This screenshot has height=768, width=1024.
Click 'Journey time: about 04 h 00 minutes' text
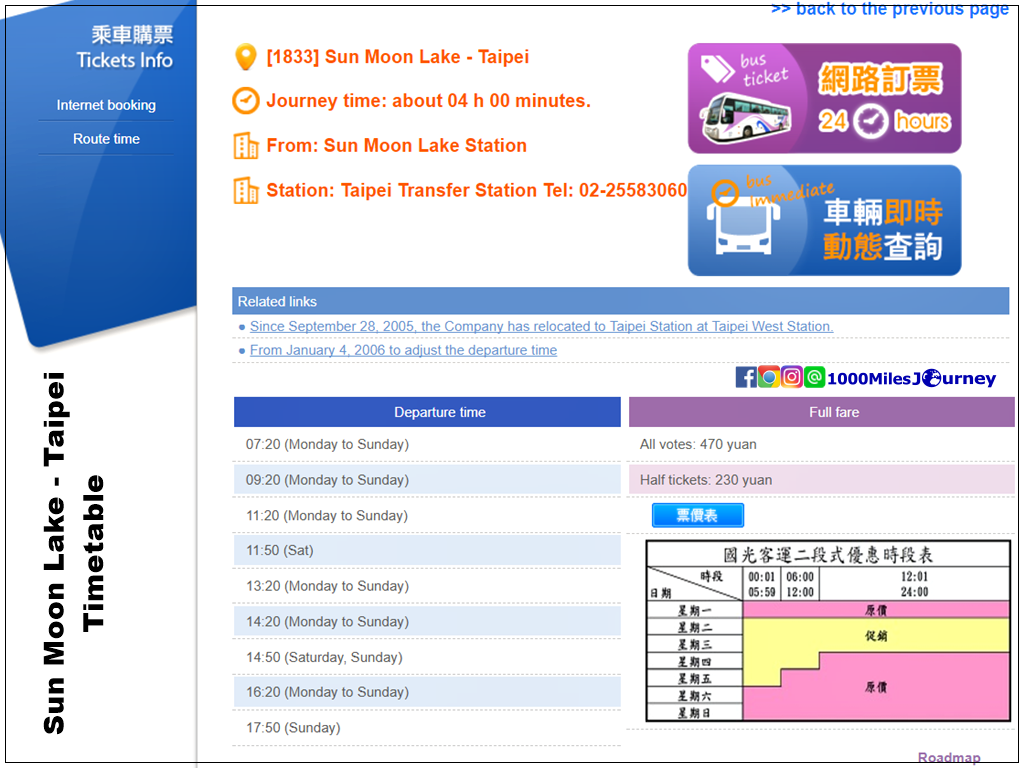428,101
